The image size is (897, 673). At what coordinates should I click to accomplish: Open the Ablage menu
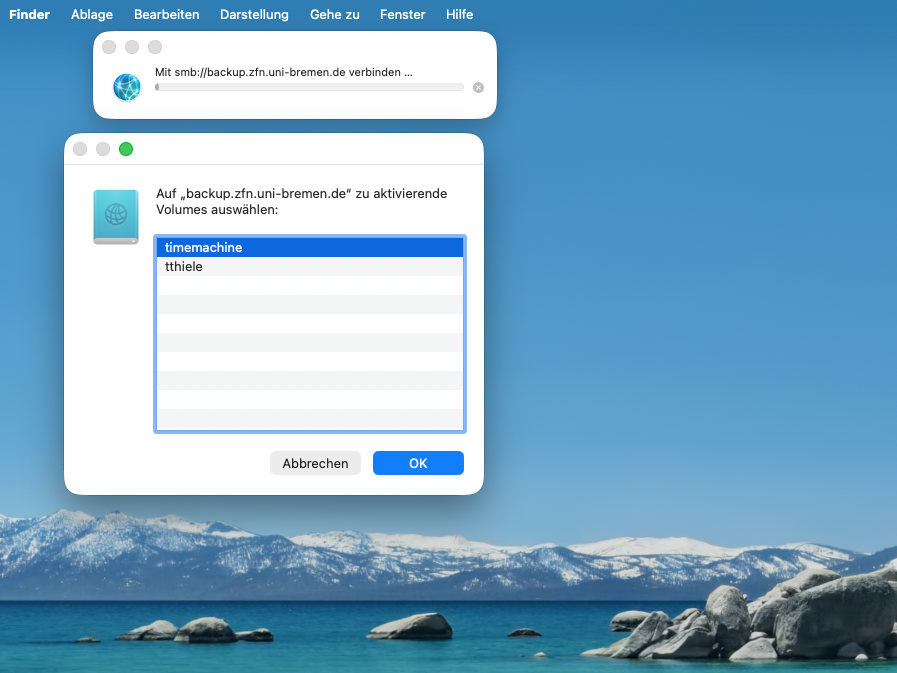click(92, 14)
